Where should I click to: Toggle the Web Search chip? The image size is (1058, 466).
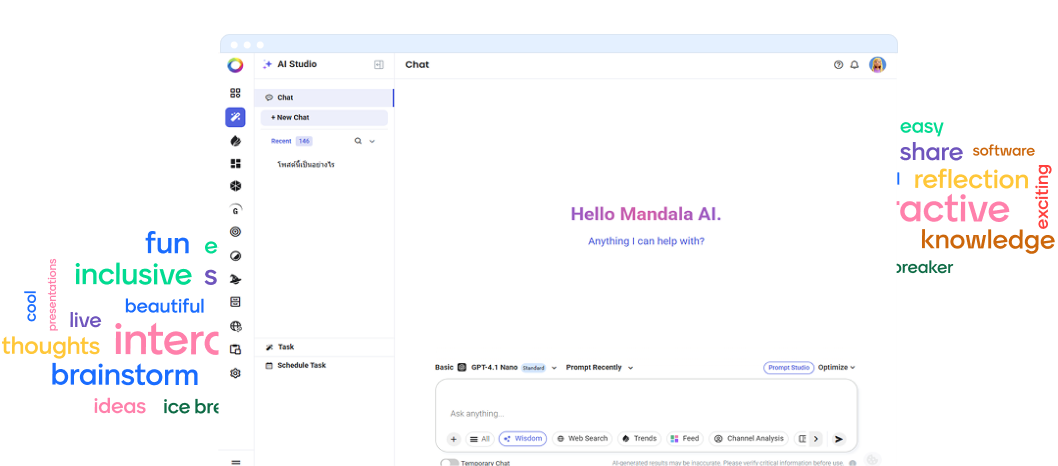[582, 439]
